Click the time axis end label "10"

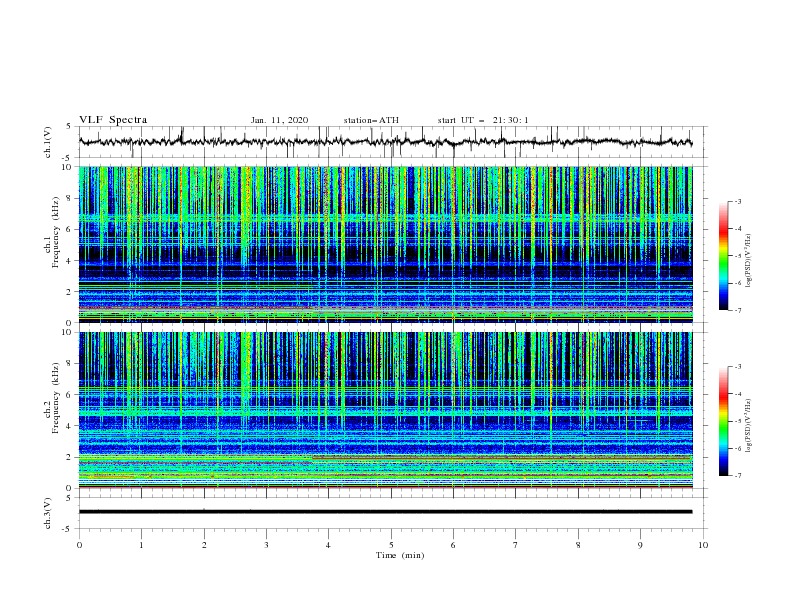pyautogui.click(x=703, y=545)
